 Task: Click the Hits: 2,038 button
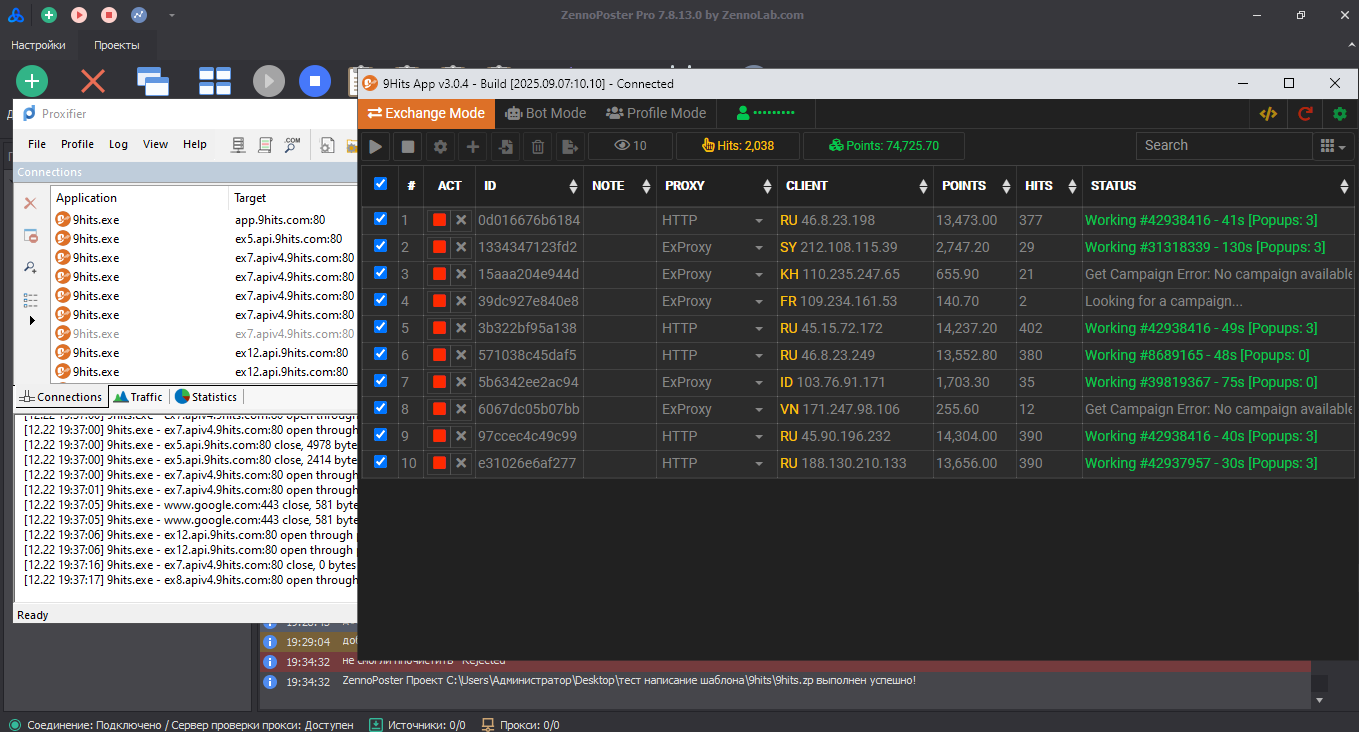point(738,146)
